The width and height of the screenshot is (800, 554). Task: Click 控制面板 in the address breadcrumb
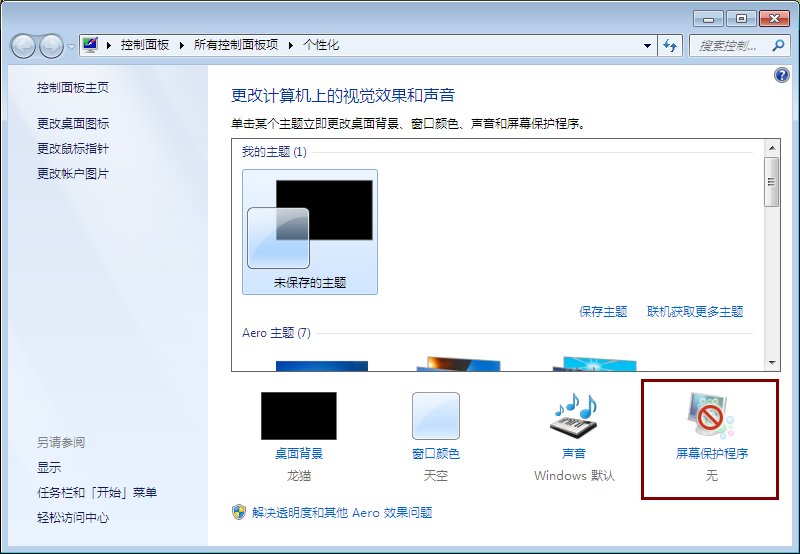point(145,45)
